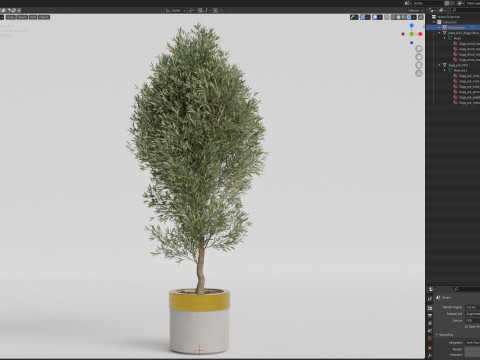
Task: Open the Render properties tab
Action: click(430, 308)
